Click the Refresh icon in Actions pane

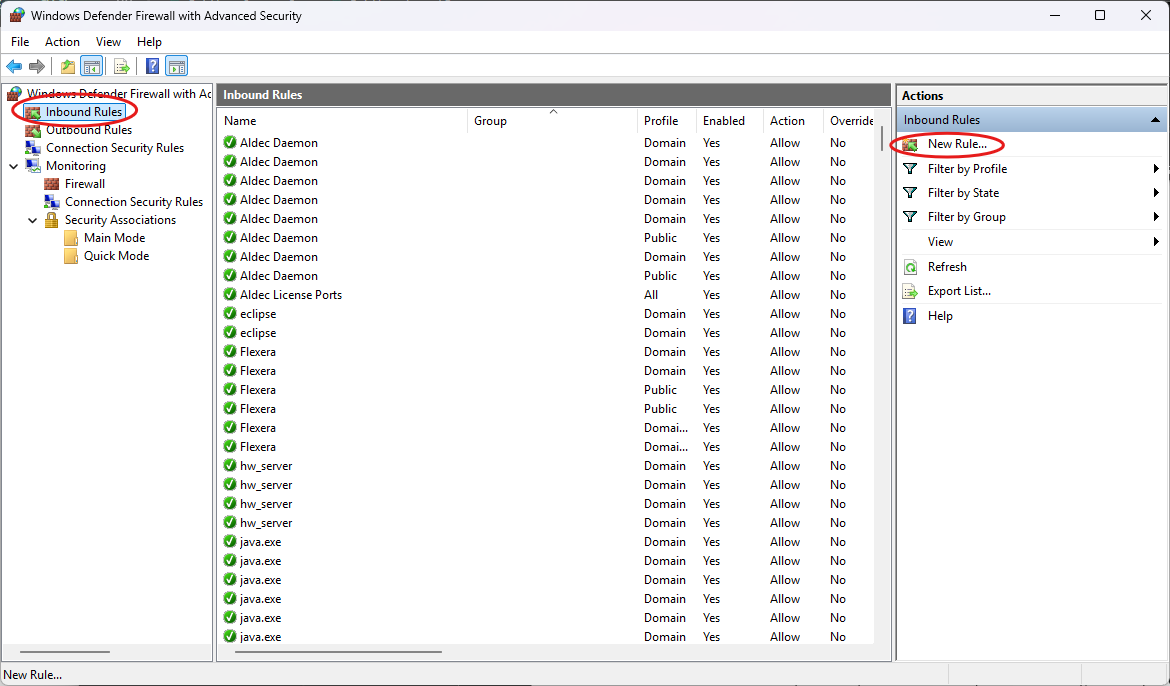pyautogui.click(x=910, y=267)
